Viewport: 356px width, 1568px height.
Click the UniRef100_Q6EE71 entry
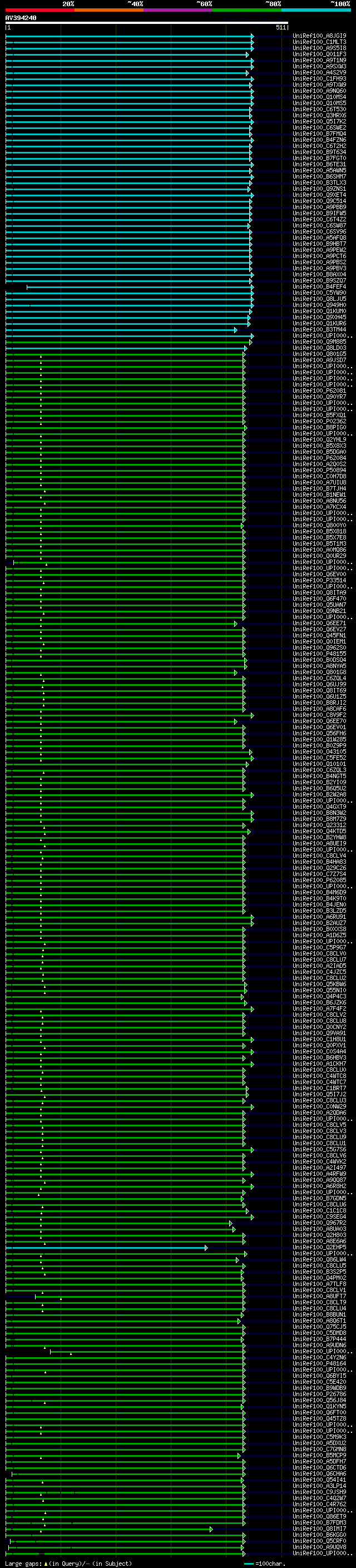319,624
